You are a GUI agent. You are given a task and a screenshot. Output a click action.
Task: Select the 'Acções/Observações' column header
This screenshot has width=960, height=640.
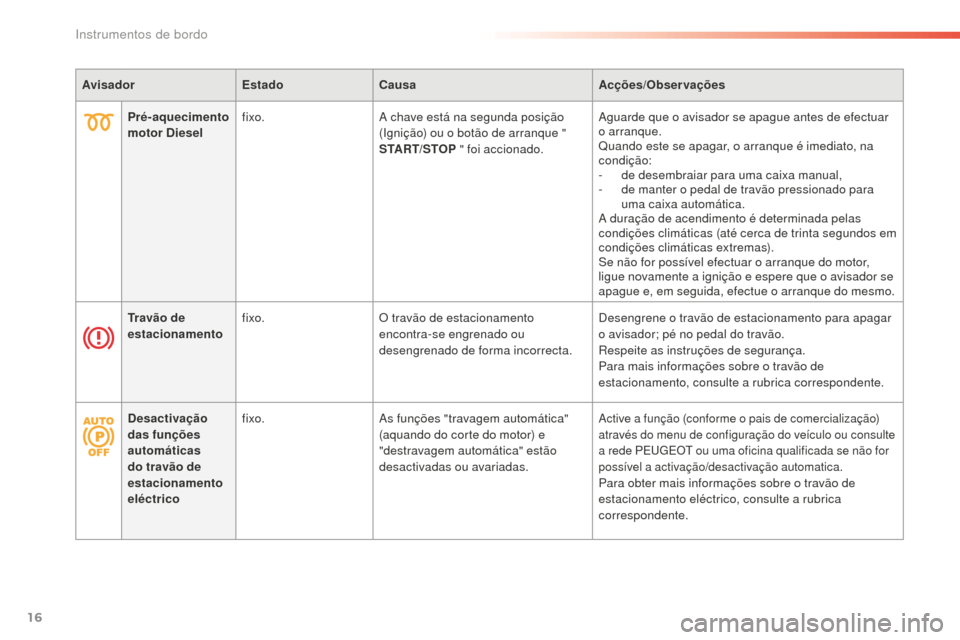(x=662, y=85)
